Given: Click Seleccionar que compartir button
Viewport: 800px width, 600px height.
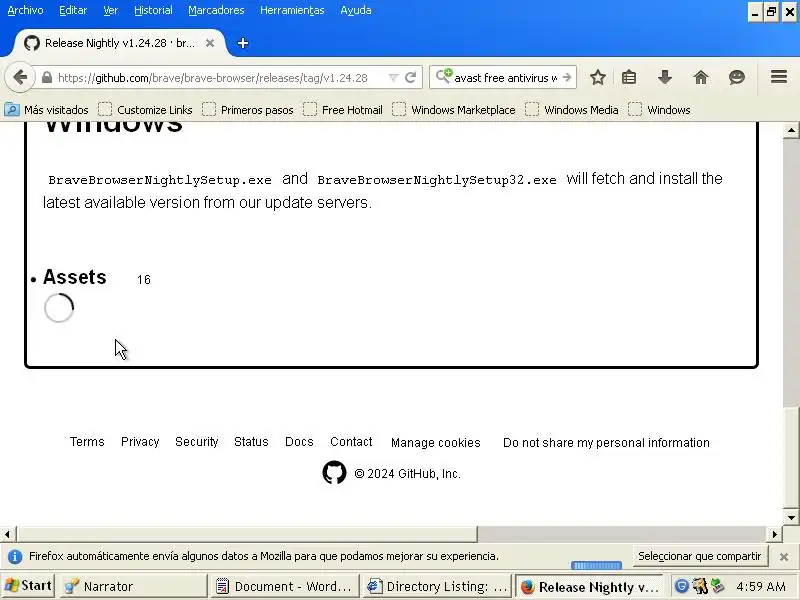Looking at the screenshot, I should click(700, 556).
